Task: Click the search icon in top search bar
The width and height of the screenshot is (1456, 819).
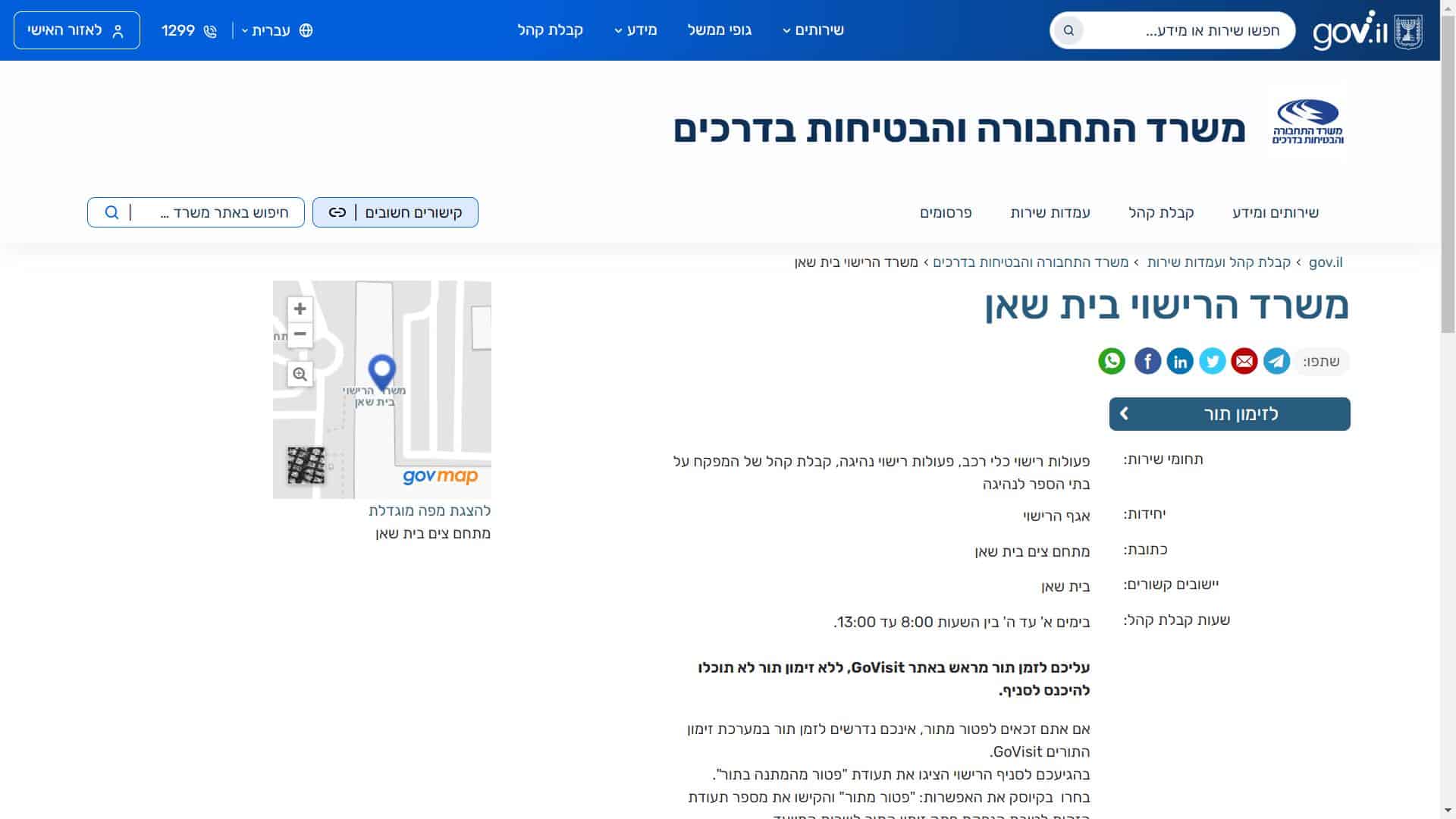Action: [1068, 30]
